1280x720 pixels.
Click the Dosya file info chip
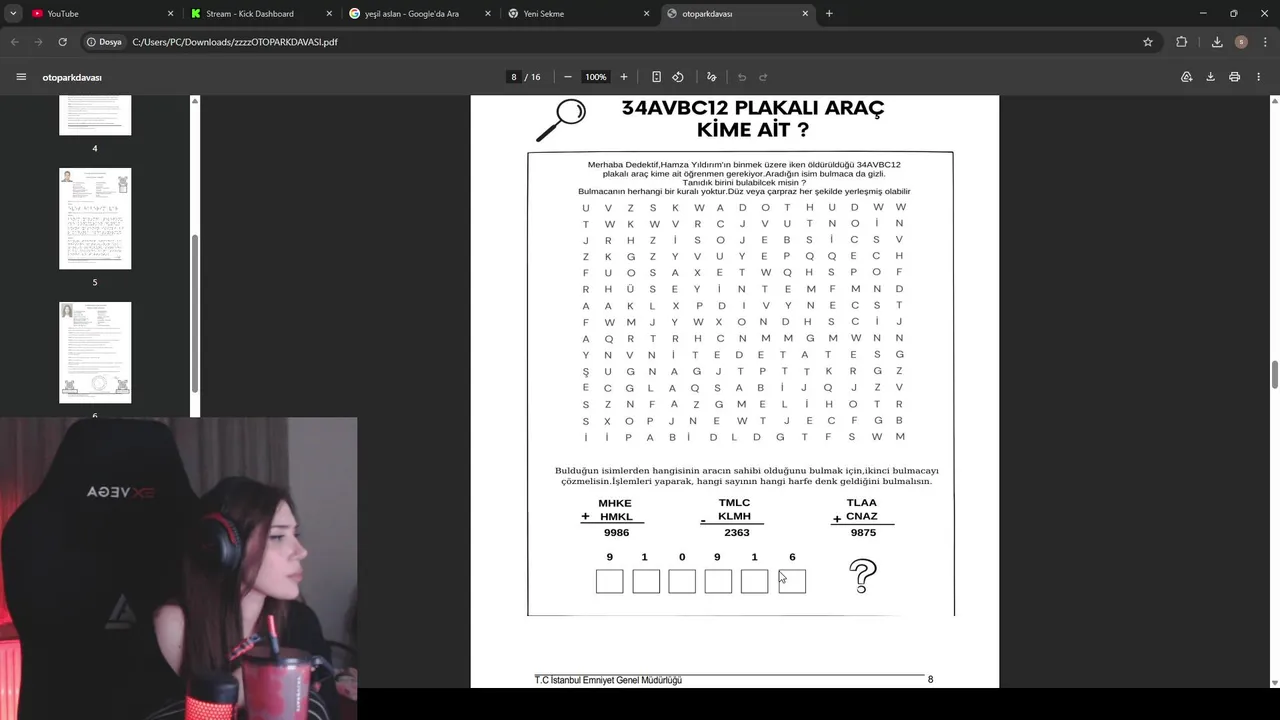coord(104,42)
